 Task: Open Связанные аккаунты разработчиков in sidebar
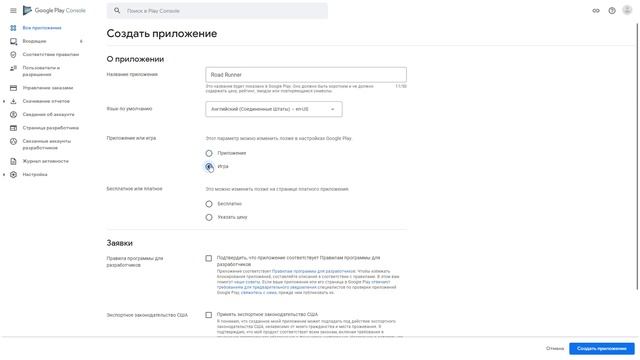pyautogui.click(x=47, y=144)
